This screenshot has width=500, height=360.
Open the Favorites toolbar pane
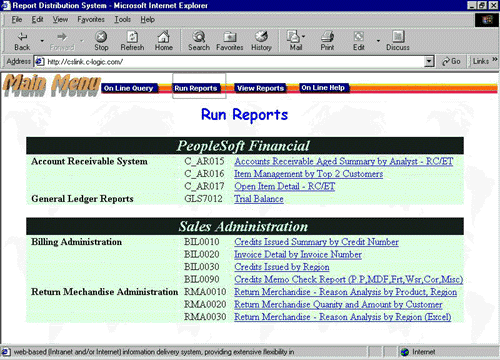pos(230,41)
